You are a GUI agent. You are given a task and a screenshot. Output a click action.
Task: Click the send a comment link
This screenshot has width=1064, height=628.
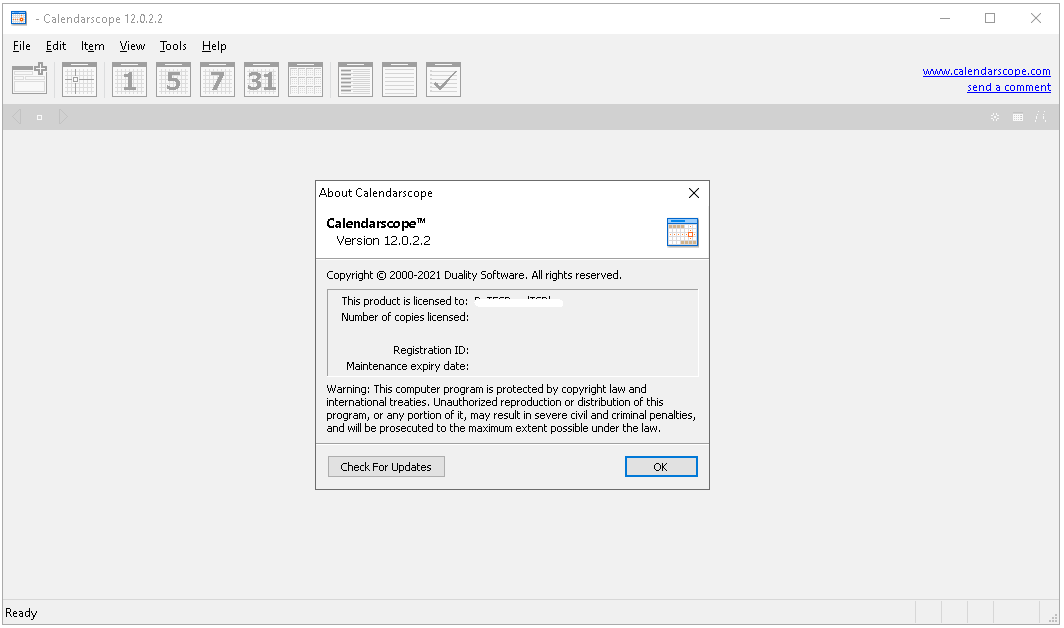pyautogui.click(x=1009, y=88)
